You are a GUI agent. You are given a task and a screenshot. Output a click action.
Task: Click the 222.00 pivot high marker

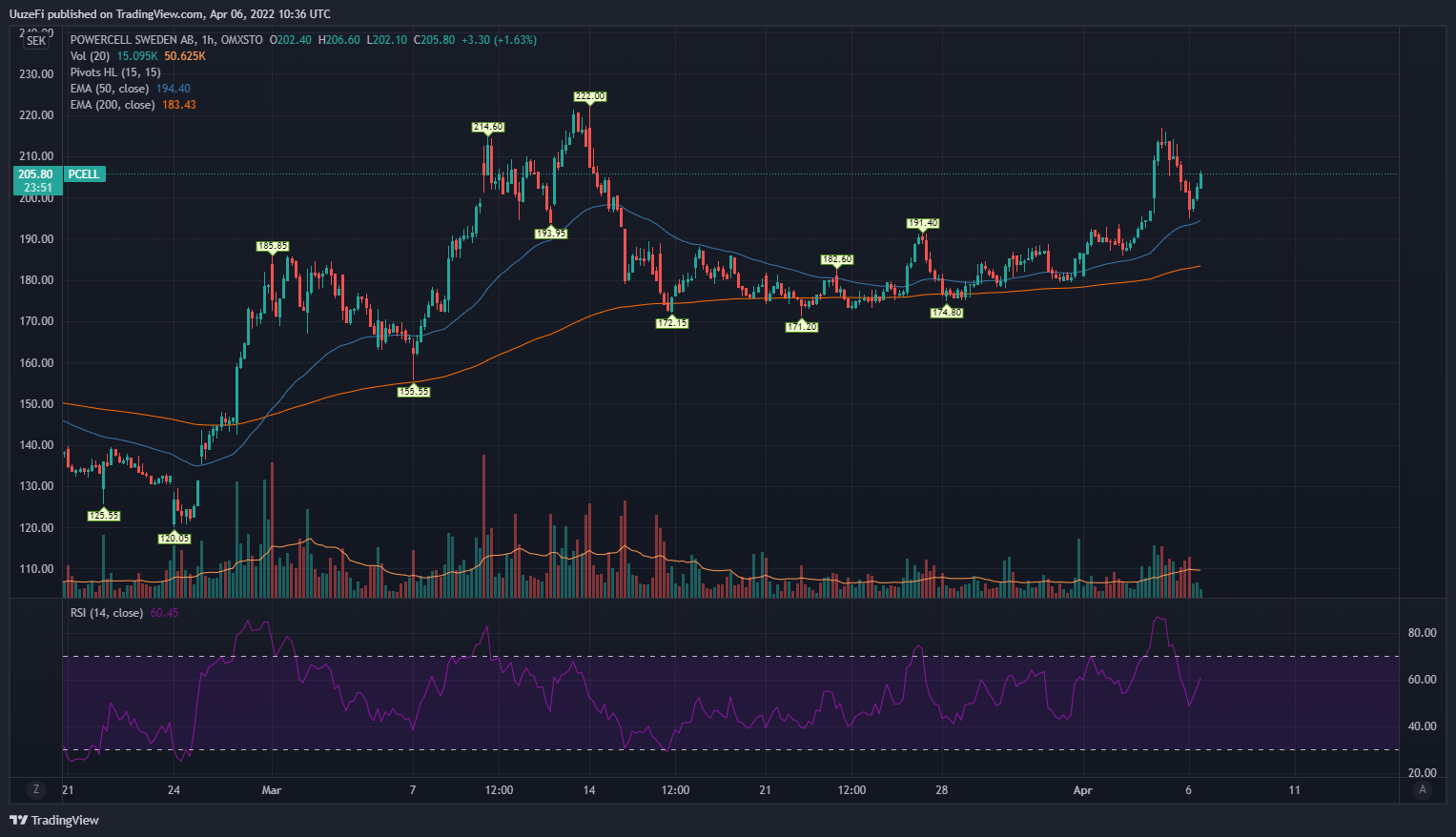(x=589, y=96)
